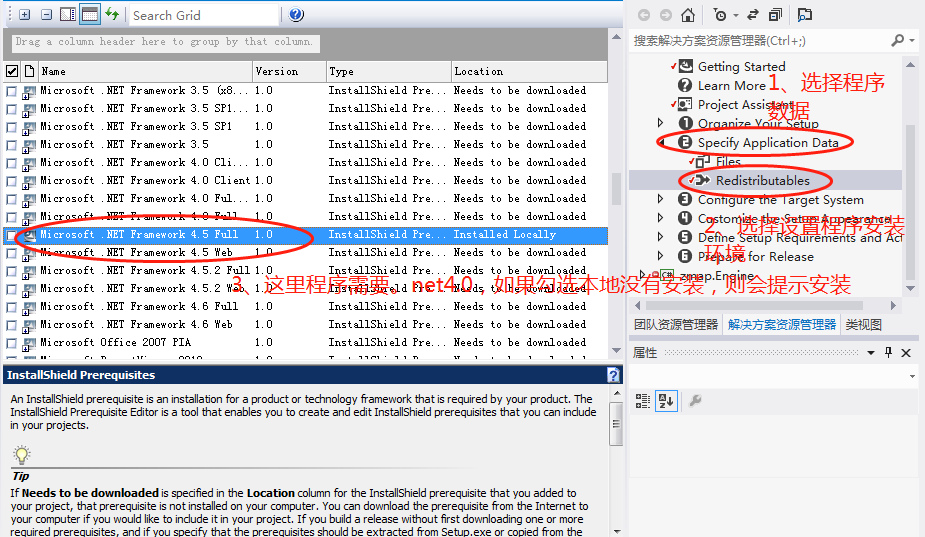Image resolution: width=925 pixels, height=537 pixels.
Task: Select the Redistributables tree item
Action: (762, 181)
